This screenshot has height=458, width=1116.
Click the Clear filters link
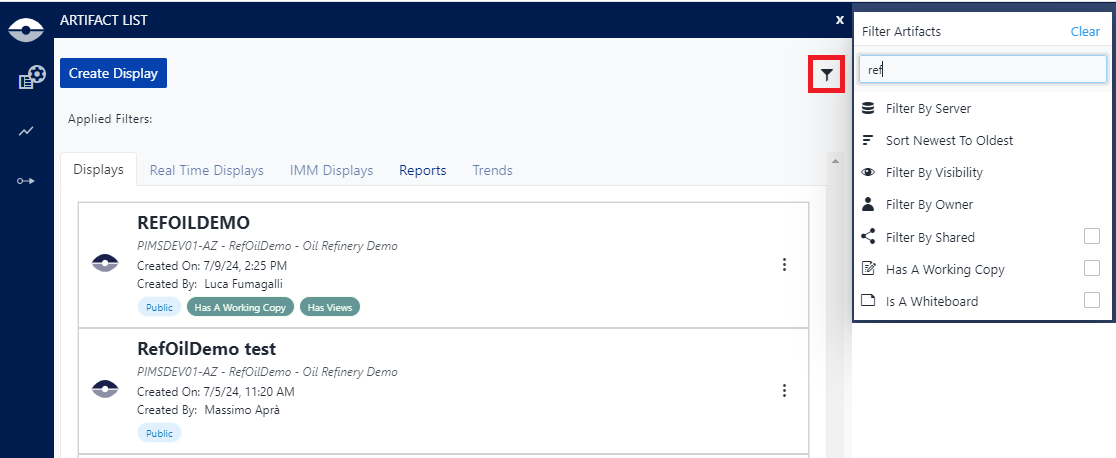point(1085,31)
